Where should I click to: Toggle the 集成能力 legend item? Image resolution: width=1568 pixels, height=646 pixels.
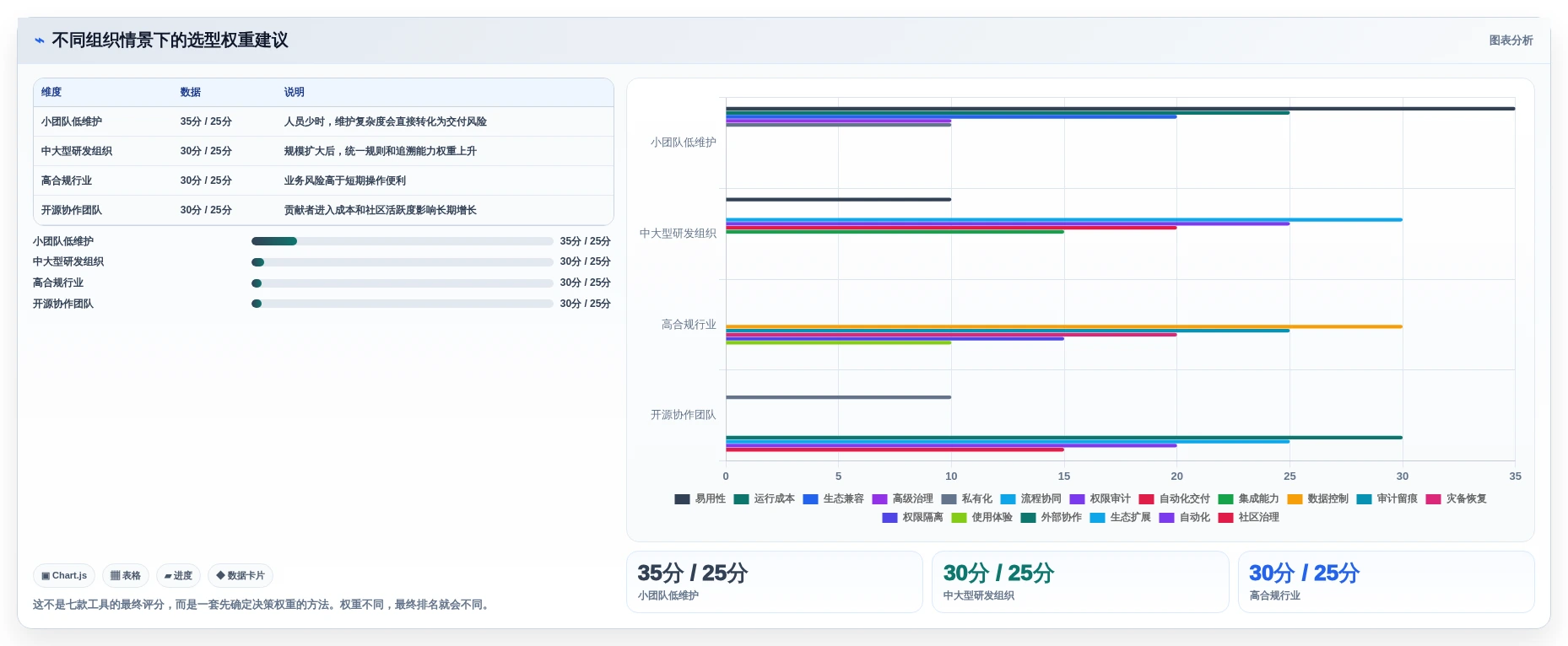coord(1249,498)
